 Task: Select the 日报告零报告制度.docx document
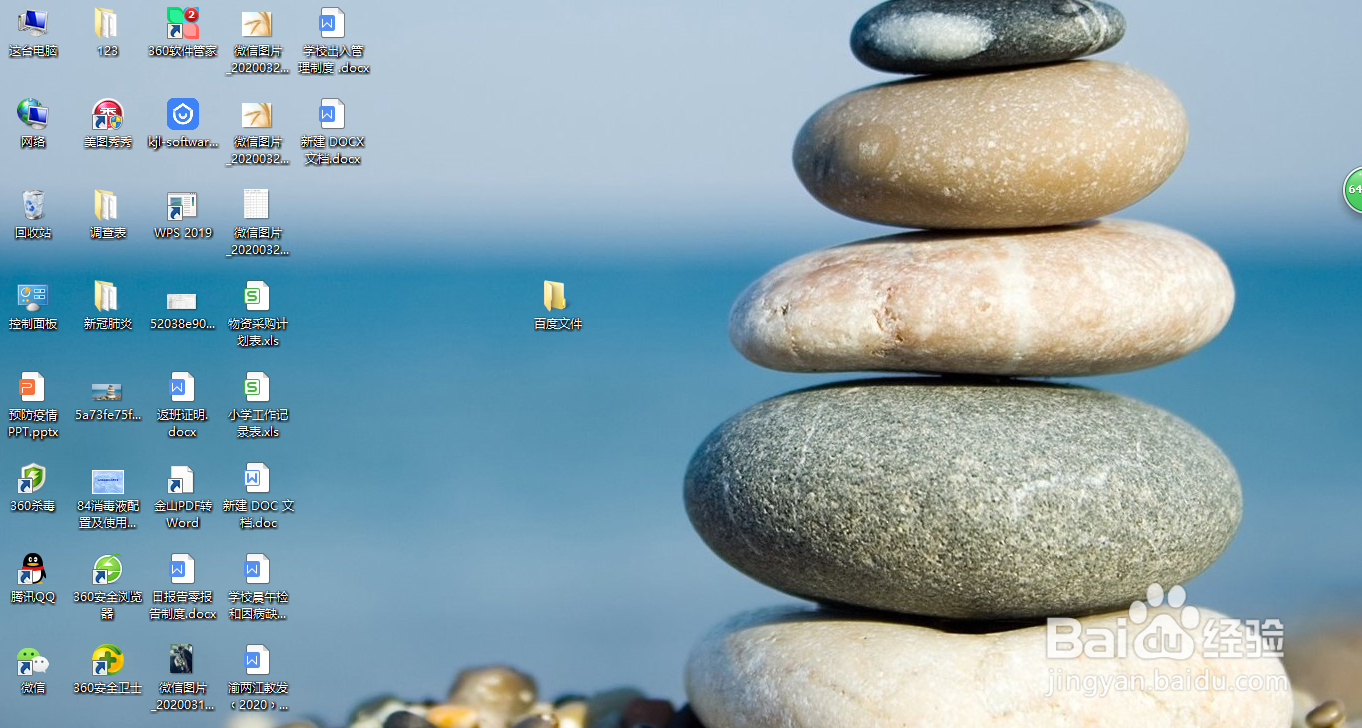(x=183, y=587)
